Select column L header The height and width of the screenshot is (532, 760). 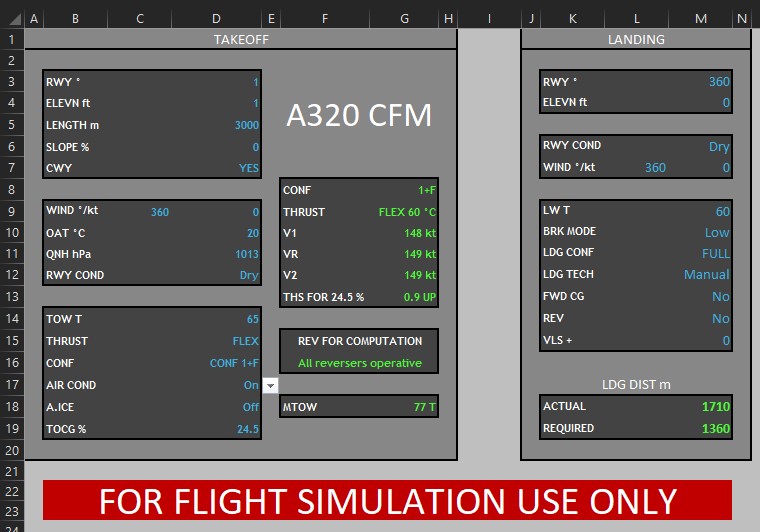coord(636,19)
